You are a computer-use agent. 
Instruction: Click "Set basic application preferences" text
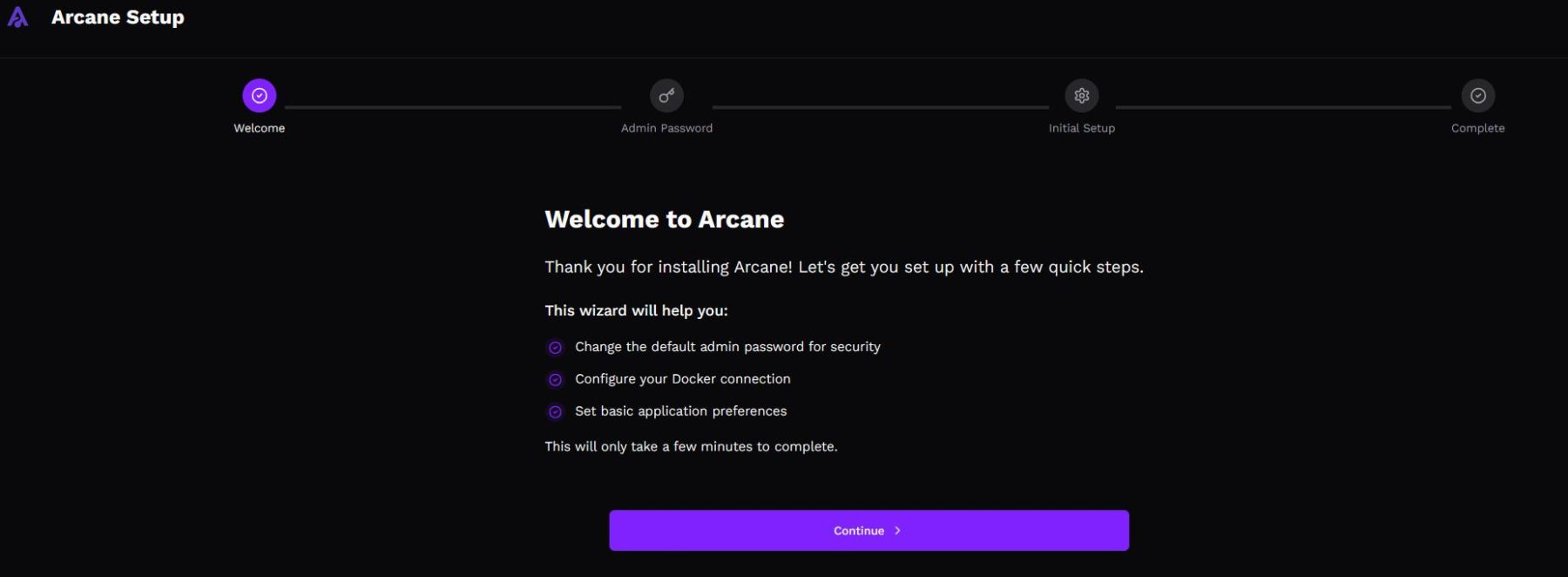[681, 411]
